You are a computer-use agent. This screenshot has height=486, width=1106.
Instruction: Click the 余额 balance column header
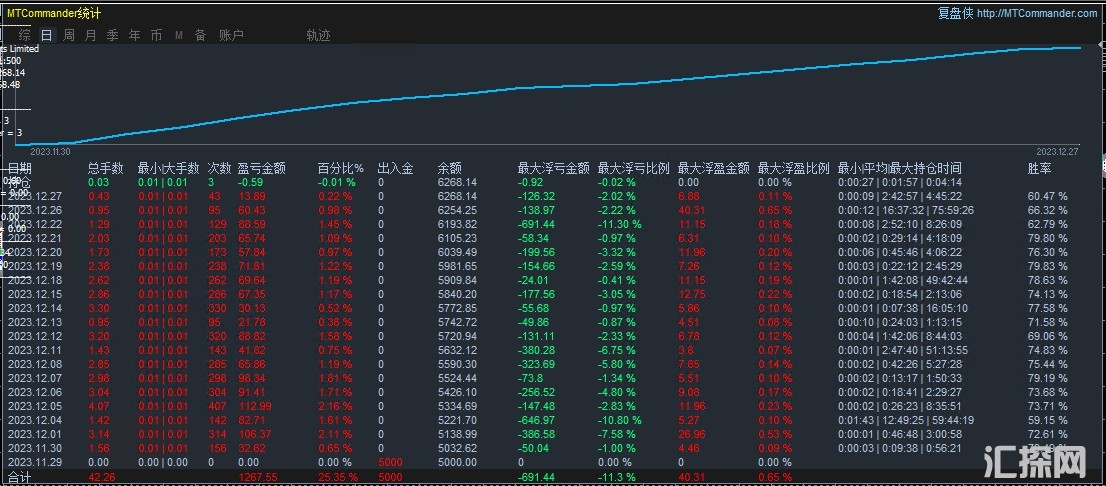pos(449,169)
